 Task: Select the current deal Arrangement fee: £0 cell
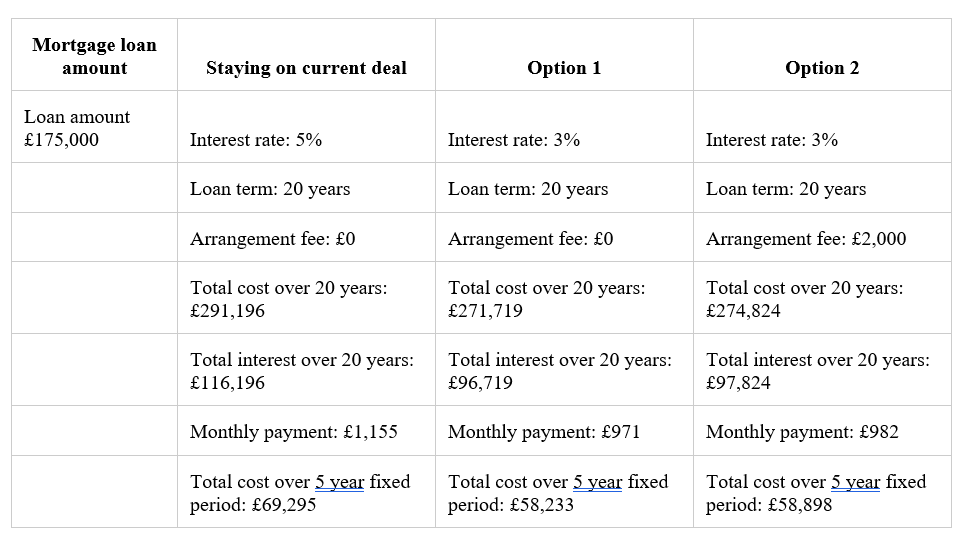point(306,238)
